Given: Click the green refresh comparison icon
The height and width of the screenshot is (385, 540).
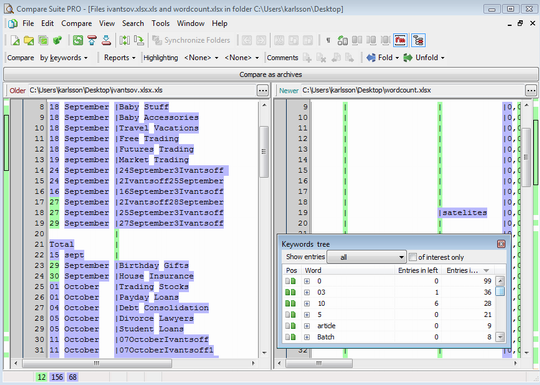Looking at the screenshot, I should coord(78,40).
